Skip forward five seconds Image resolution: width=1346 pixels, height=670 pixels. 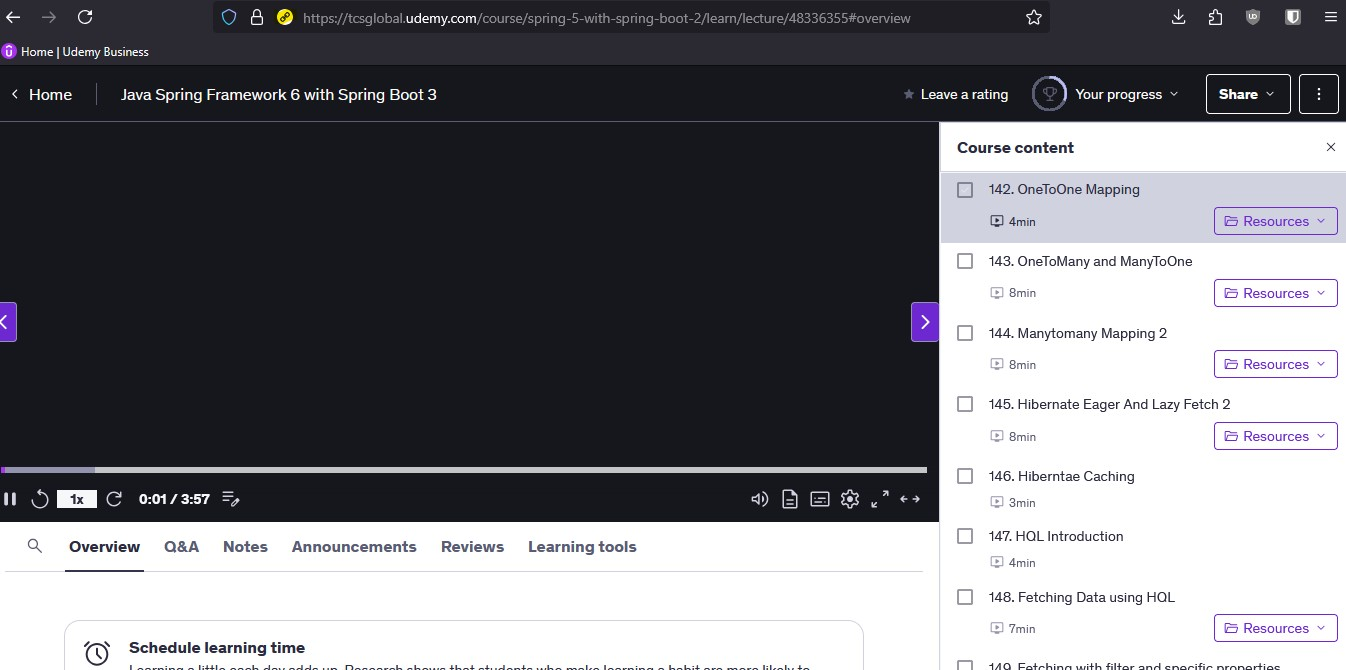114,499
